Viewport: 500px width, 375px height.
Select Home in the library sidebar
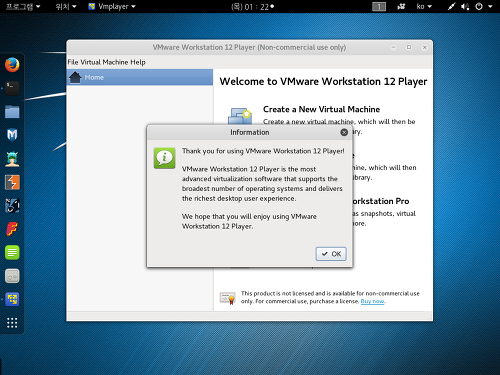140,77
